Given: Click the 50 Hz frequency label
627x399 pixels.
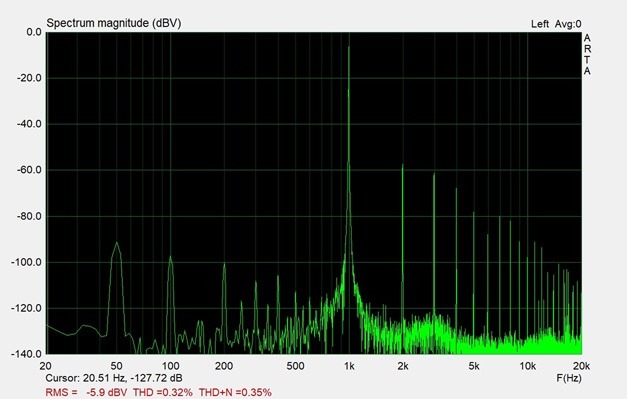Looking at the screenshot, I should click(x=116, y=366).
